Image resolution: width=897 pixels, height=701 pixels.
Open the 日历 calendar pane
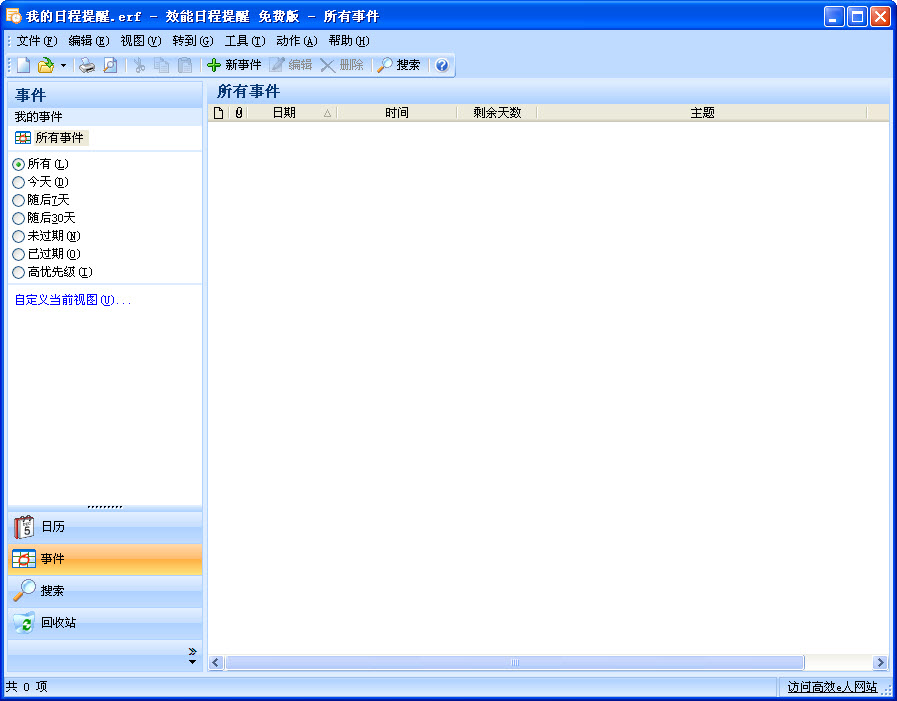tap(104, 527)
